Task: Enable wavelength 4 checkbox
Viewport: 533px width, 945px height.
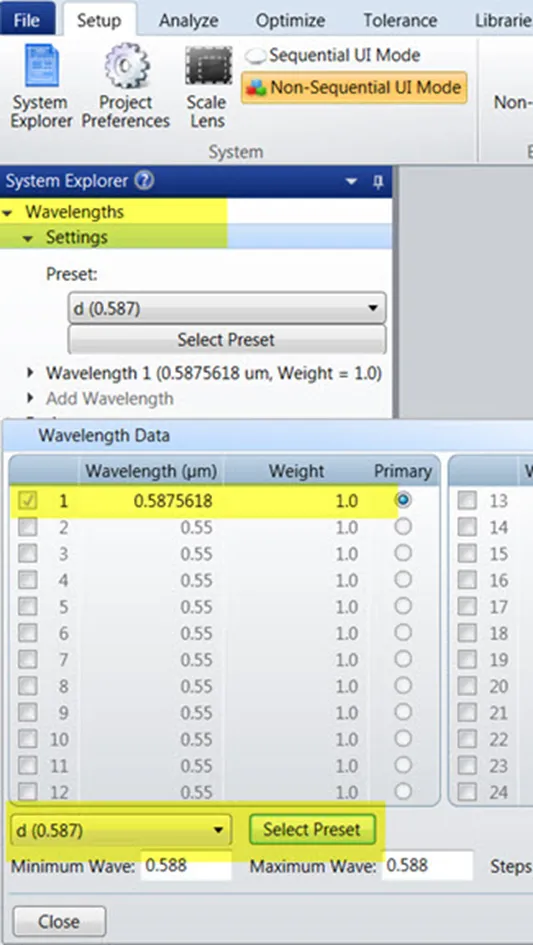Action: pyautogui.click(x=28, y=580)
